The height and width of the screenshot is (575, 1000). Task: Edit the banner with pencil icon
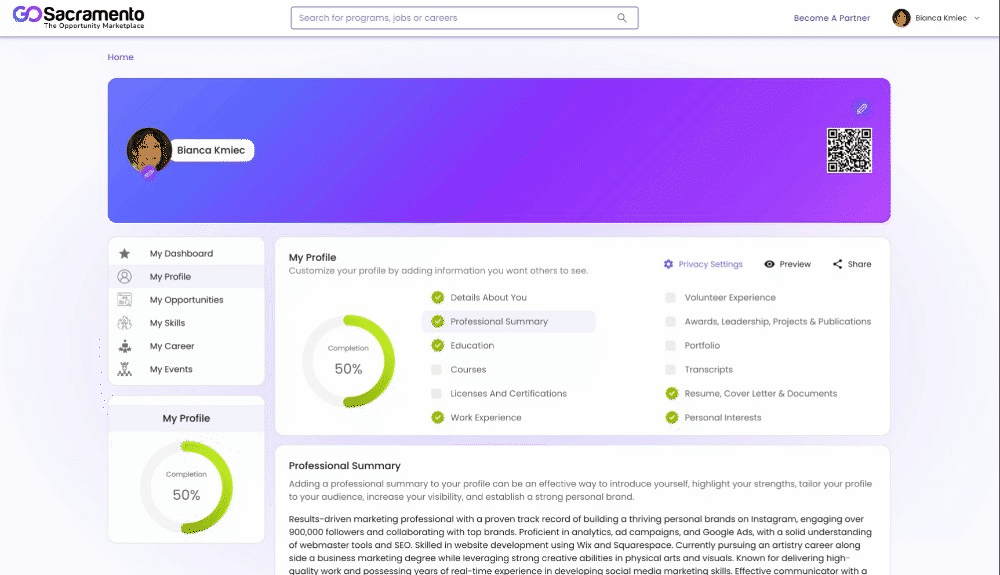tap(862, 109)
